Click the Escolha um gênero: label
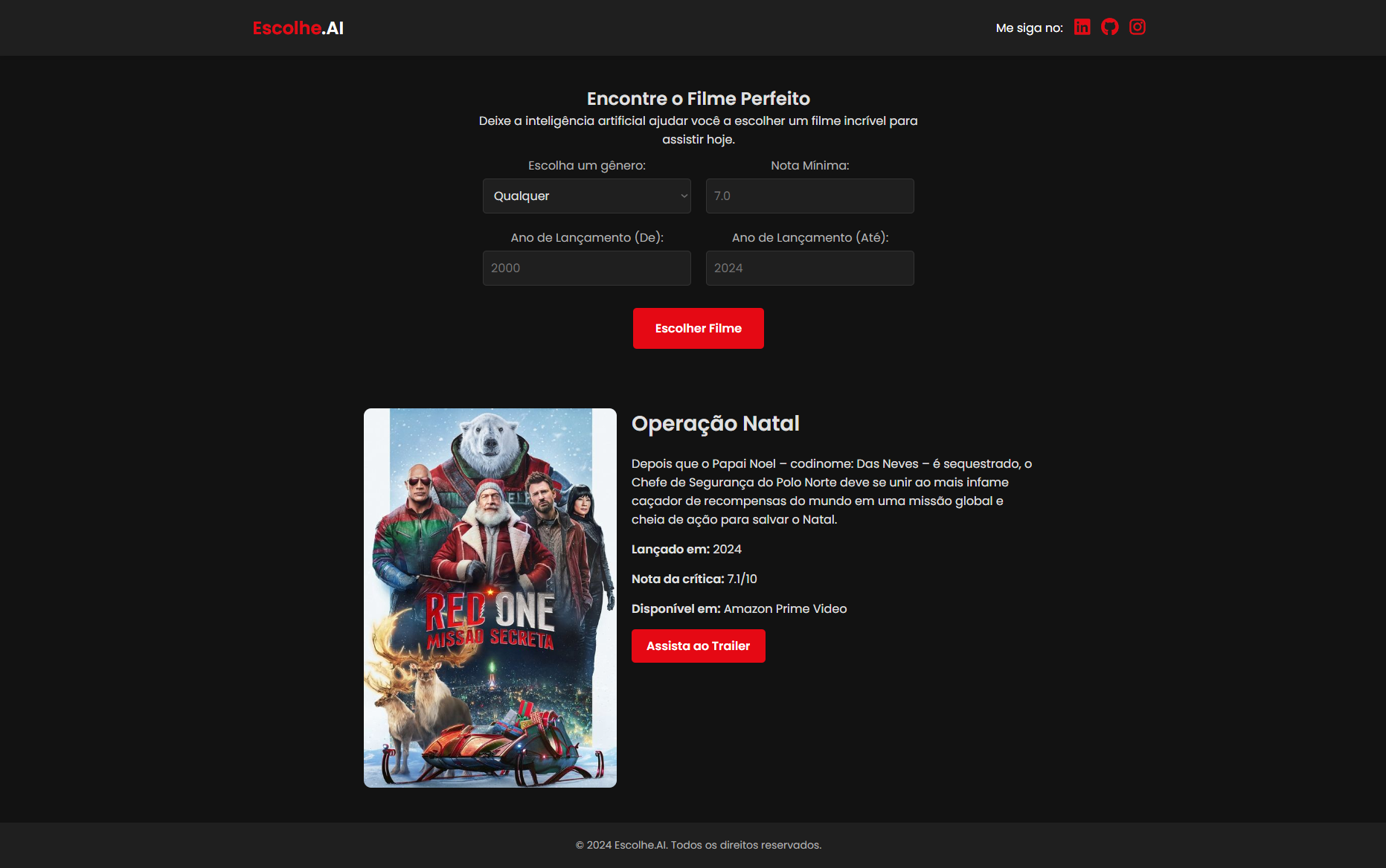The image size is (1386, 868). 586,166
